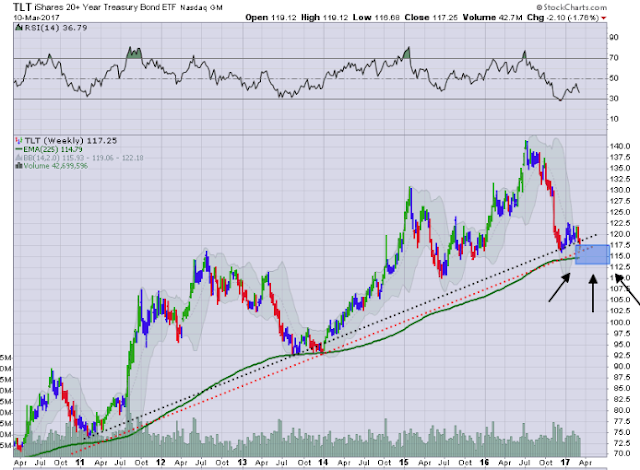
Task: Click the 132.5 price axis label
Action: point(620,179)
